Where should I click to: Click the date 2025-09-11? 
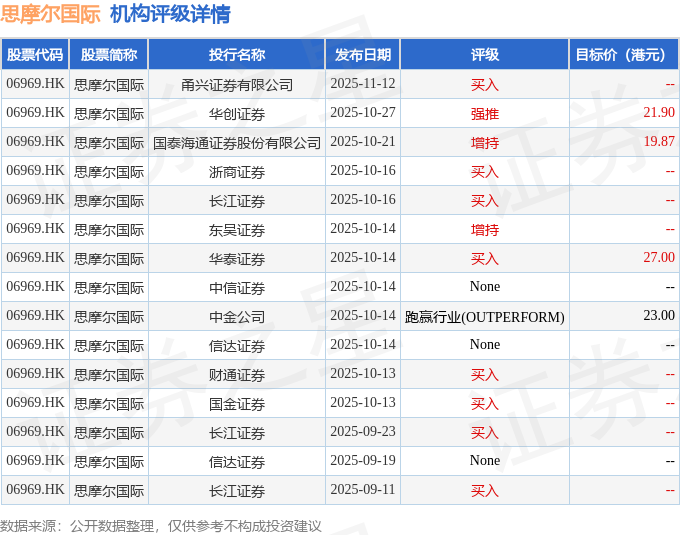click(x=363, y=489)
